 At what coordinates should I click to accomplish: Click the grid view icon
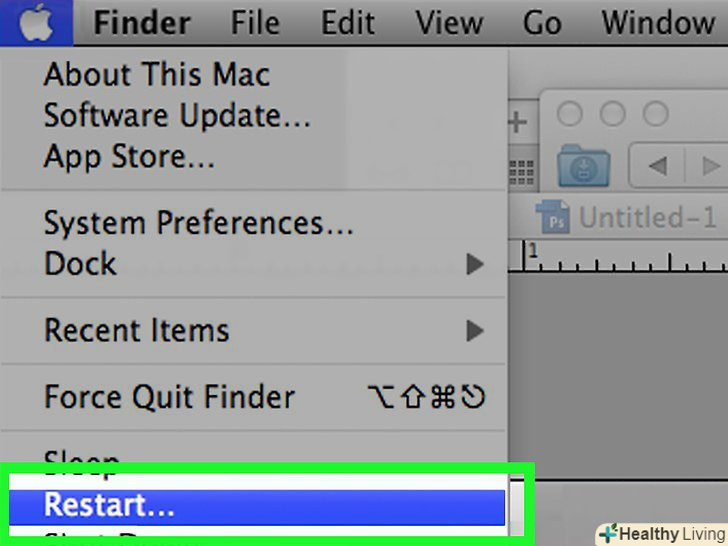coord(518,170)
